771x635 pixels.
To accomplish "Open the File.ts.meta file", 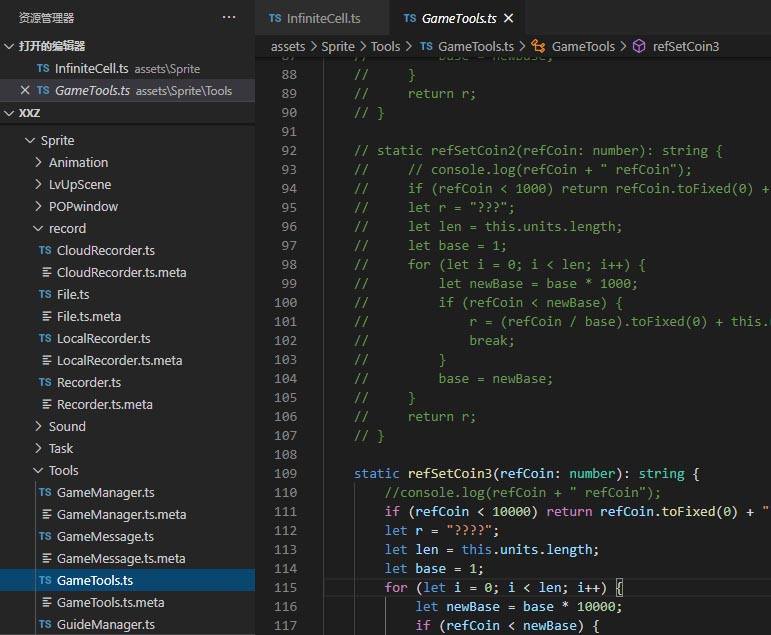I will [x=88, y=316].
